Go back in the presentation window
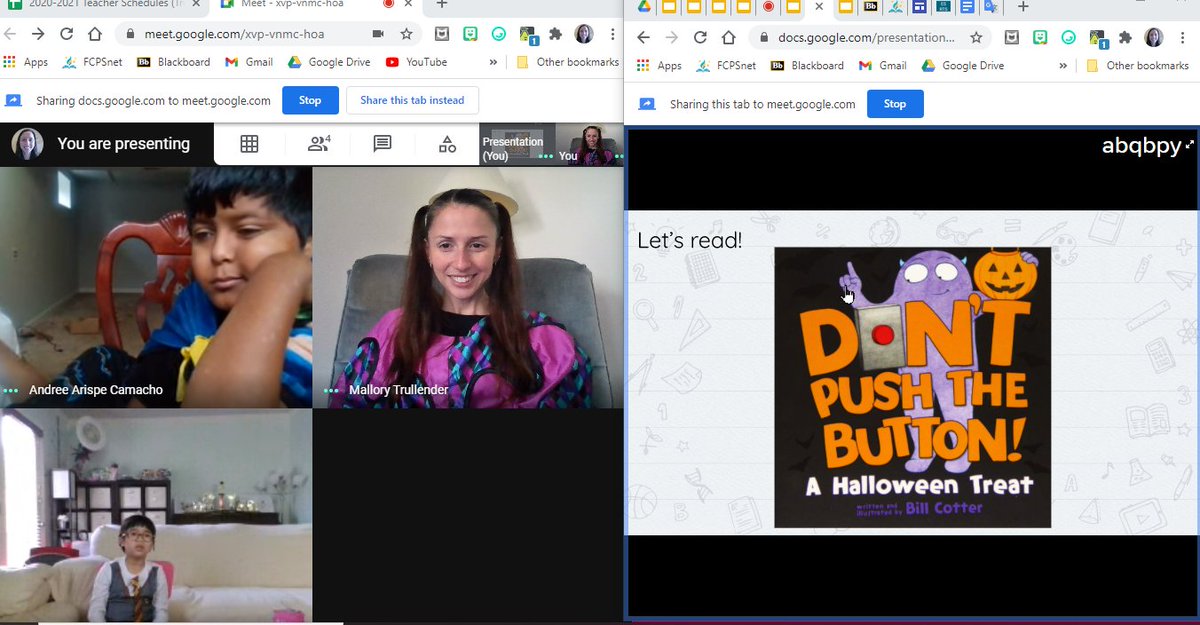Viewport: 1200px width, 625px height. [643, 38]
